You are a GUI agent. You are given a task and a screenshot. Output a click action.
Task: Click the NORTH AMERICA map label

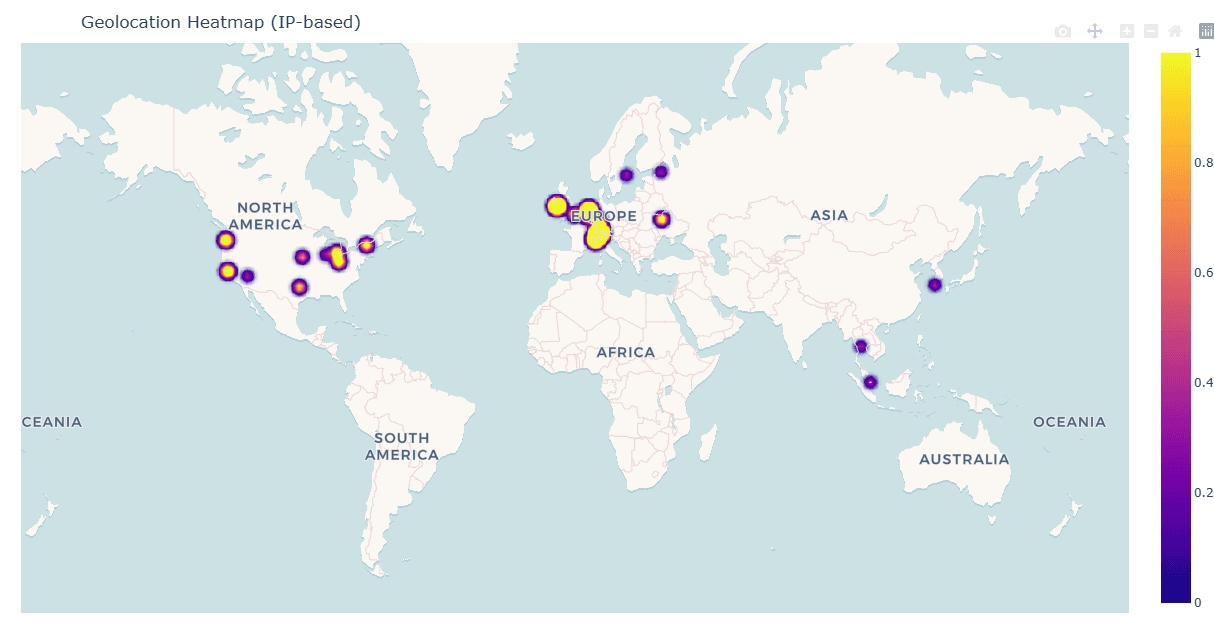pos(264,215)
